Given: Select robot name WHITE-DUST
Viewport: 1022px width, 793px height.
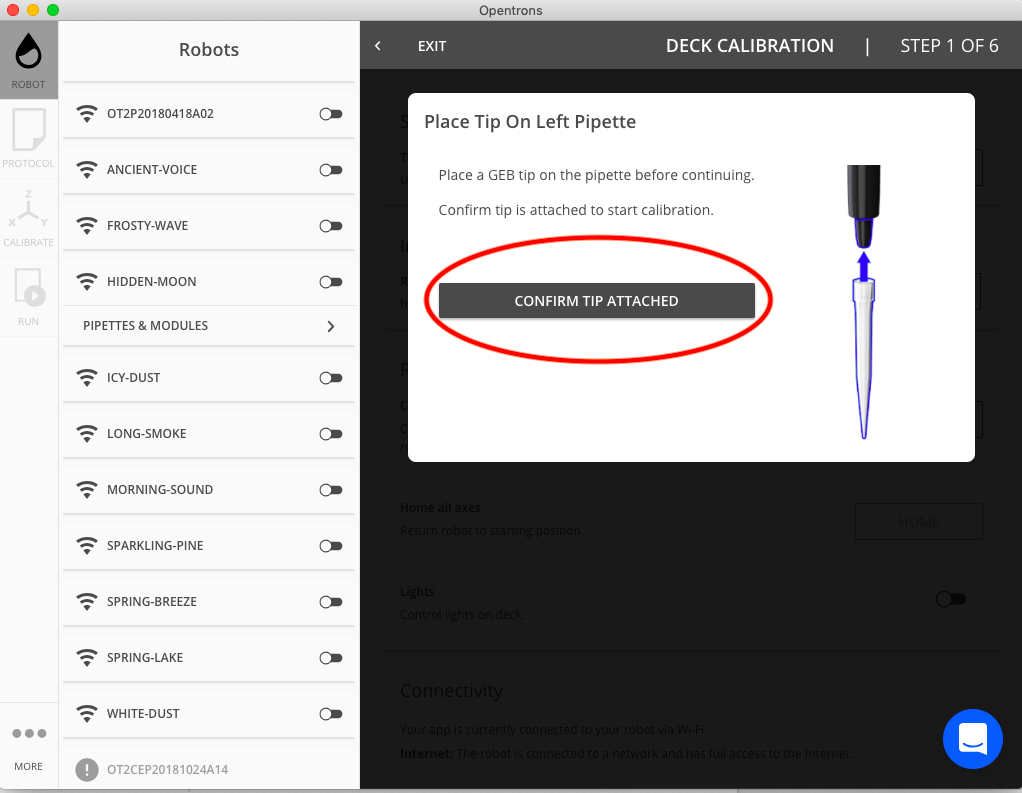Looking at the screenshot, I should (143, 714).
